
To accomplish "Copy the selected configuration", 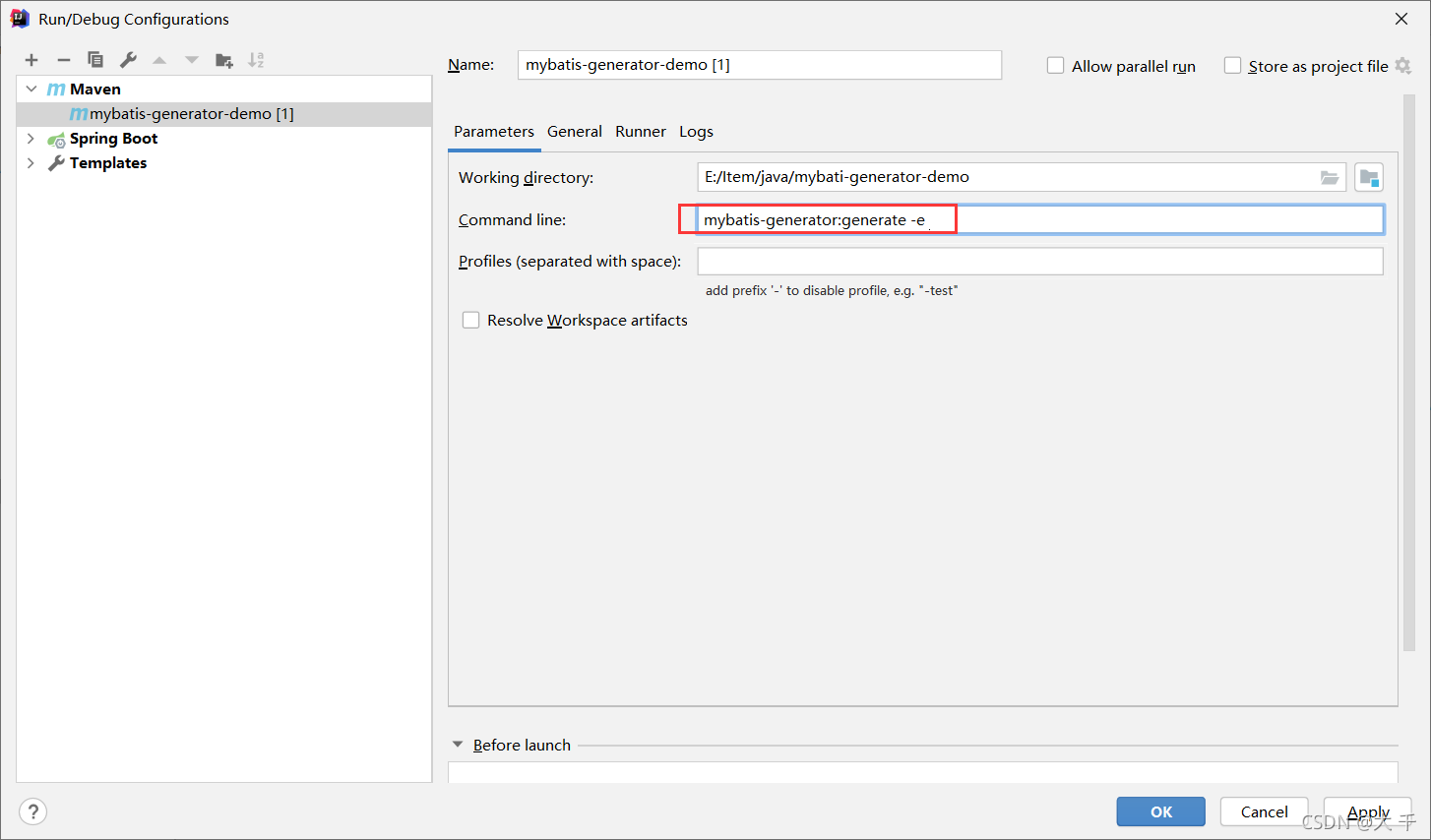I will tap(95, 60).
